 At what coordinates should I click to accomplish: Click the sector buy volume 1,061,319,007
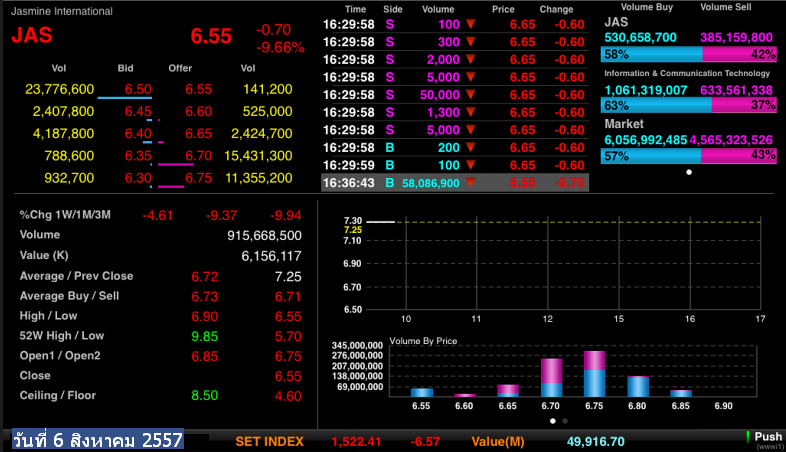tap(646, 90)
